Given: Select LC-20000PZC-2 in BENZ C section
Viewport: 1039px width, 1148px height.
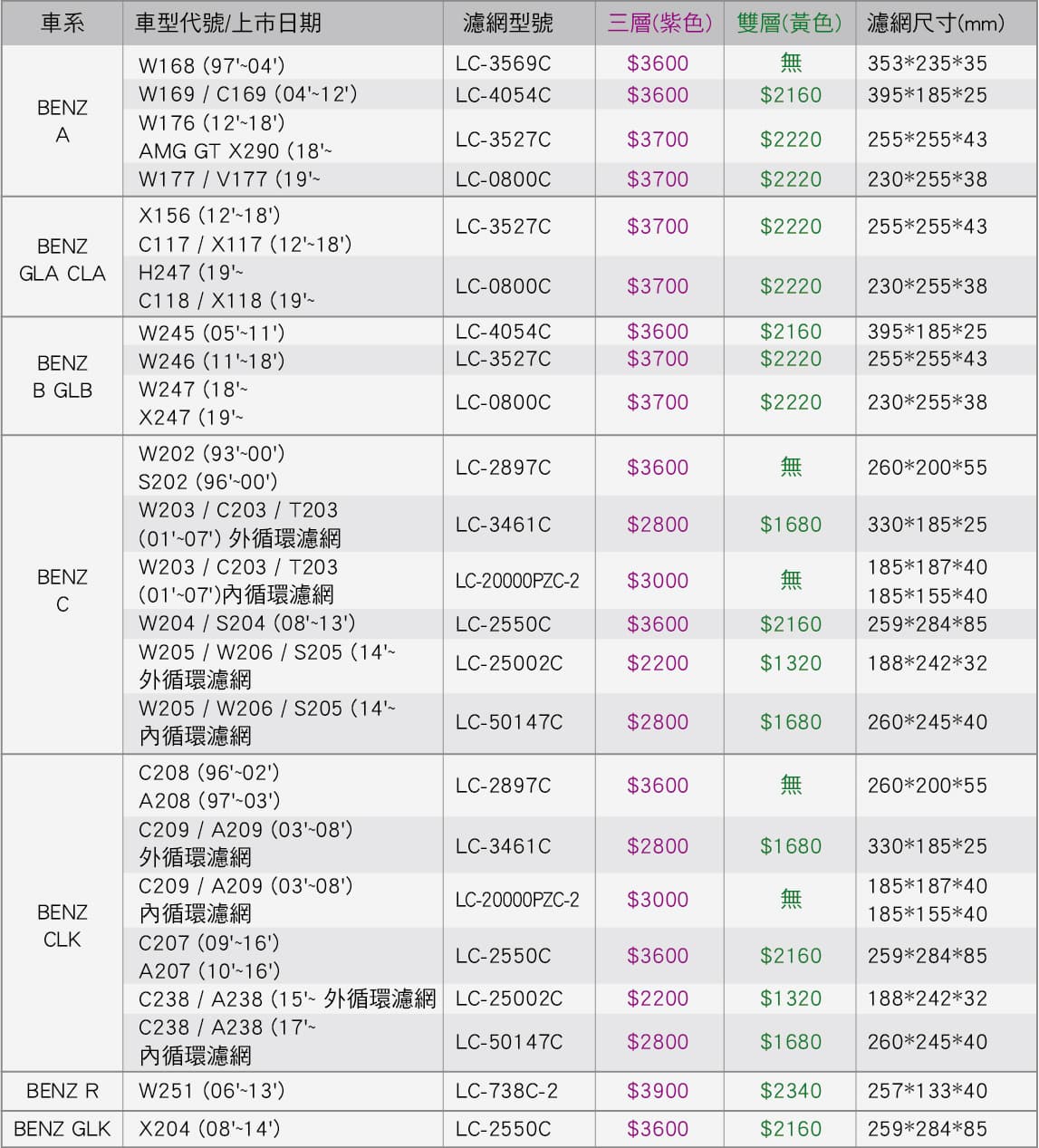Looking at the screenshot, I should click(517, 581).
